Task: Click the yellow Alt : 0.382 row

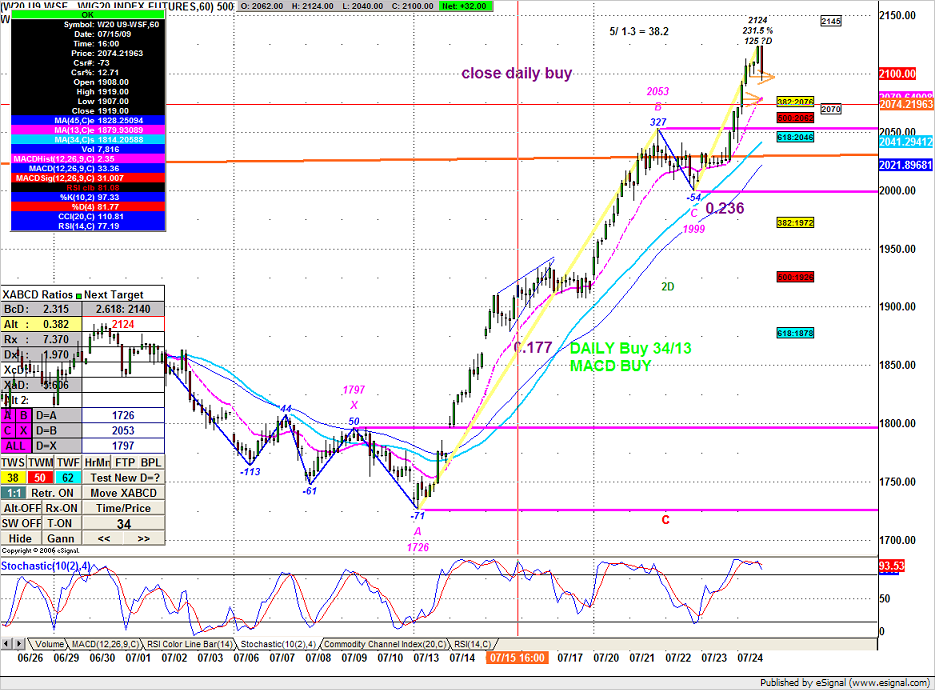Action: point(41,324)
